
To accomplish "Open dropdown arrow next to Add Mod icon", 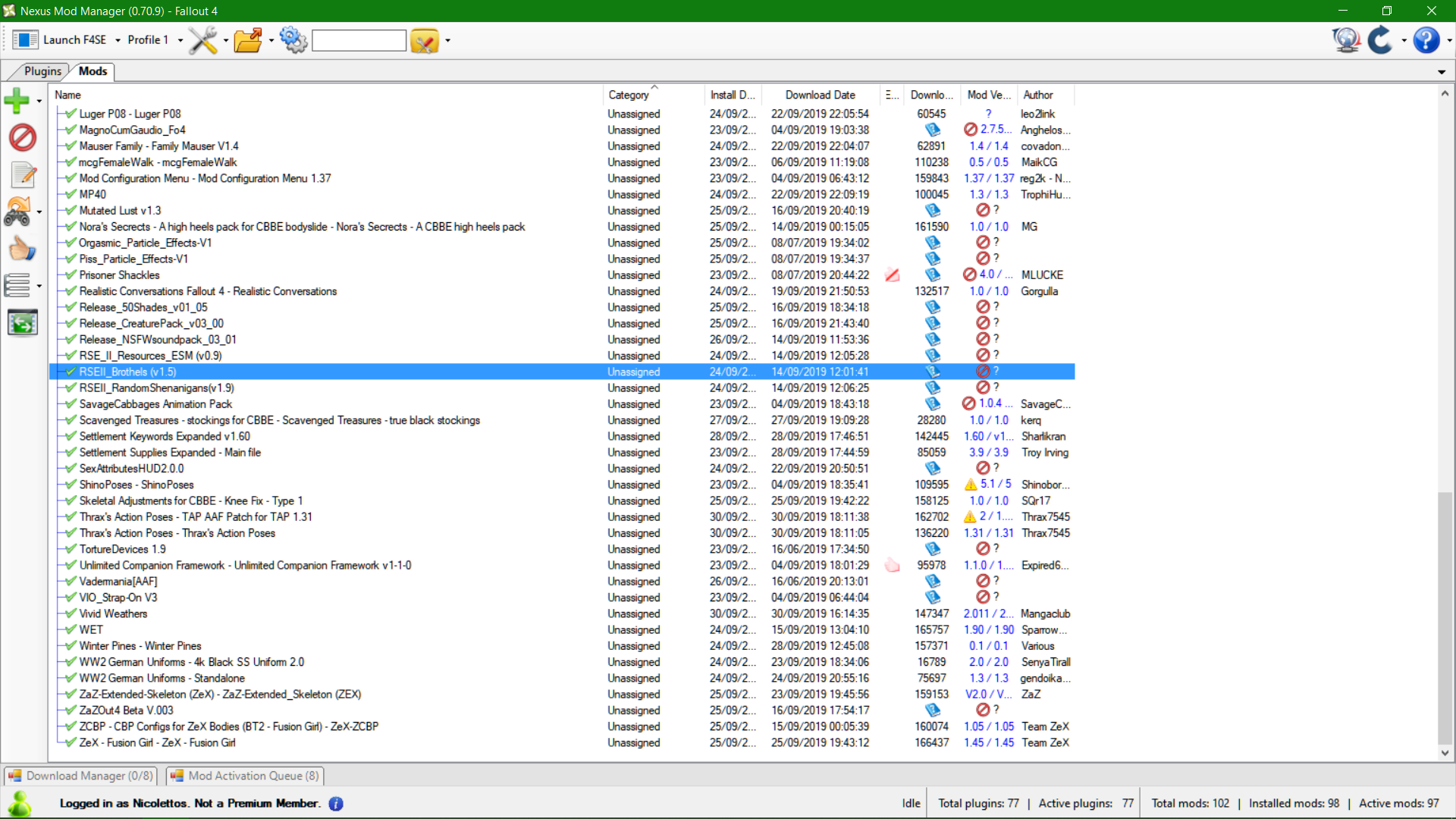I will (x=39, y=101).
